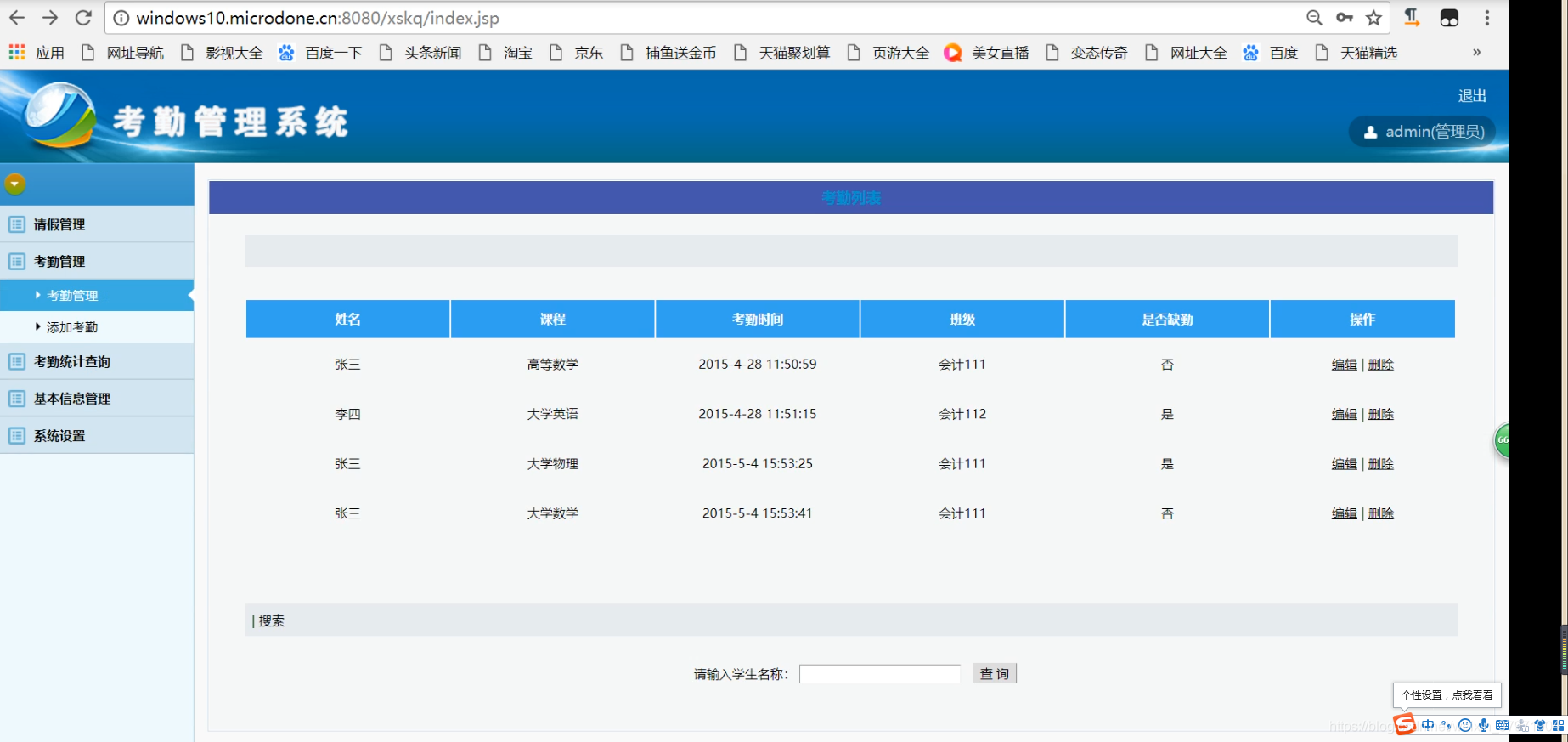Reload the page with refresh icon

tap(83, 18)
